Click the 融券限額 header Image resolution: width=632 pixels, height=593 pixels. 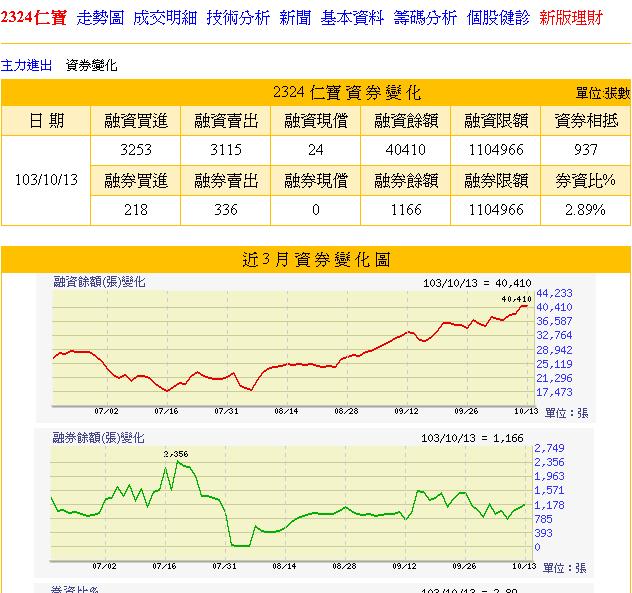[x=496, y=181]
